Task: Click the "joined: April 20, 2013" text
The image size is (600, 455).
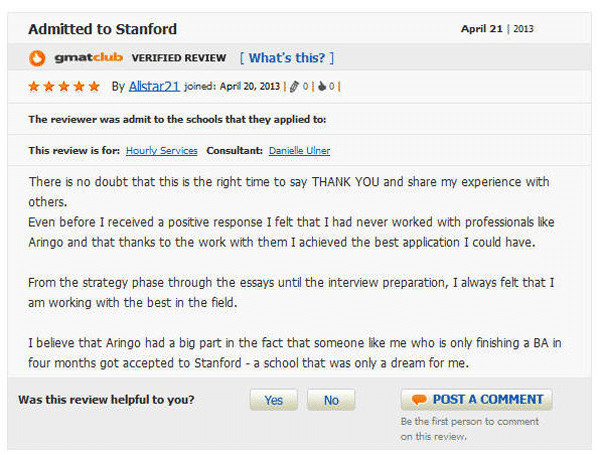Action: 232,86
